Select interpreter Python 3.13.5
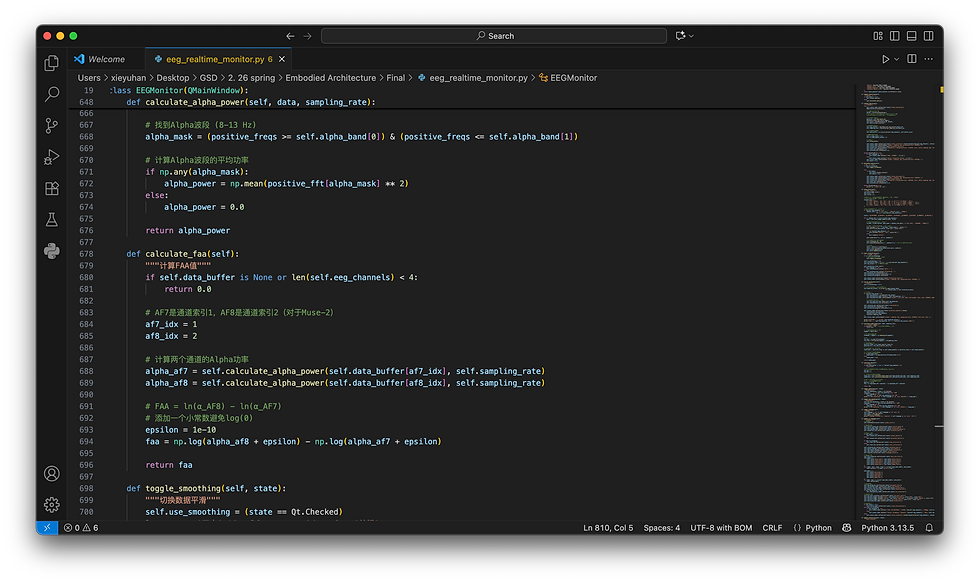 click(x=888, y=527)
